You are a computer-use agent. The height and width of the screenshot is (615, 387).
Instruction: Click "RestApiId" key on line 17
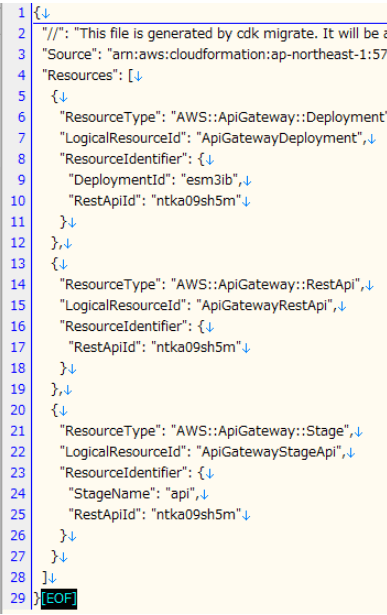[105, 347]
